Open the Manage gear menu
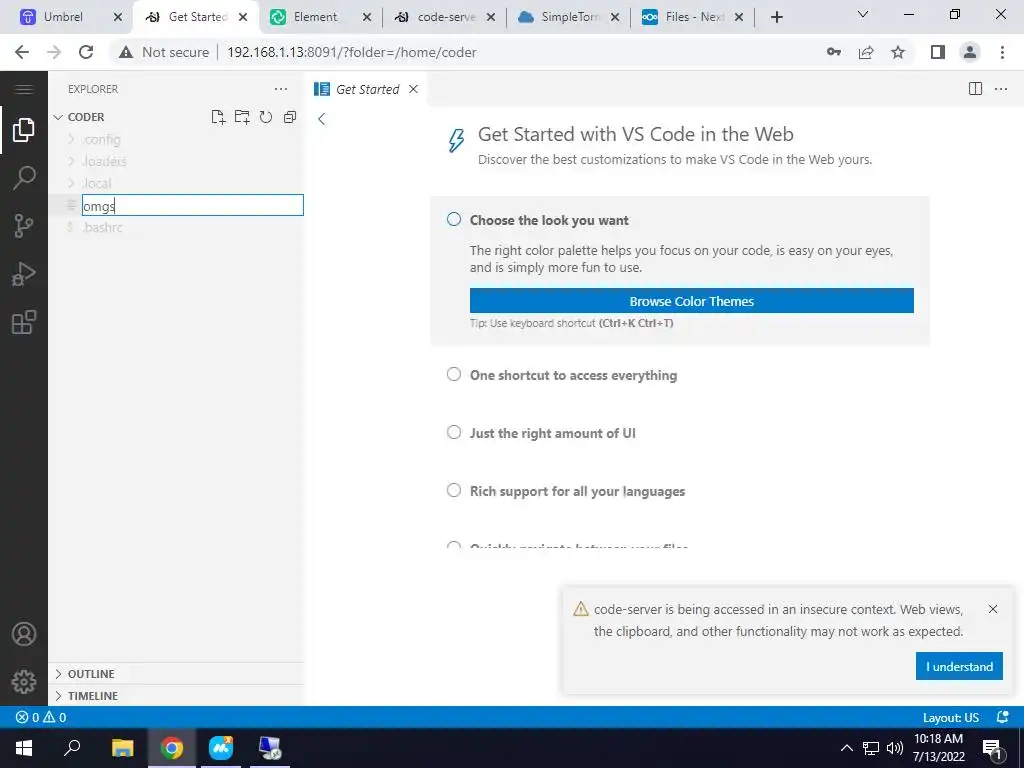 (24, 682)
